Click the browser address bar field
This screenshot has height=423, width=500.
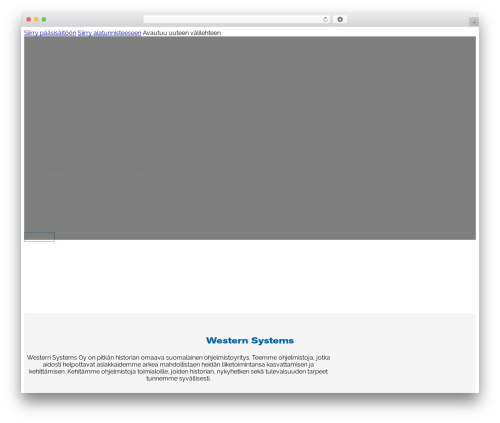(x=237, y=19)
